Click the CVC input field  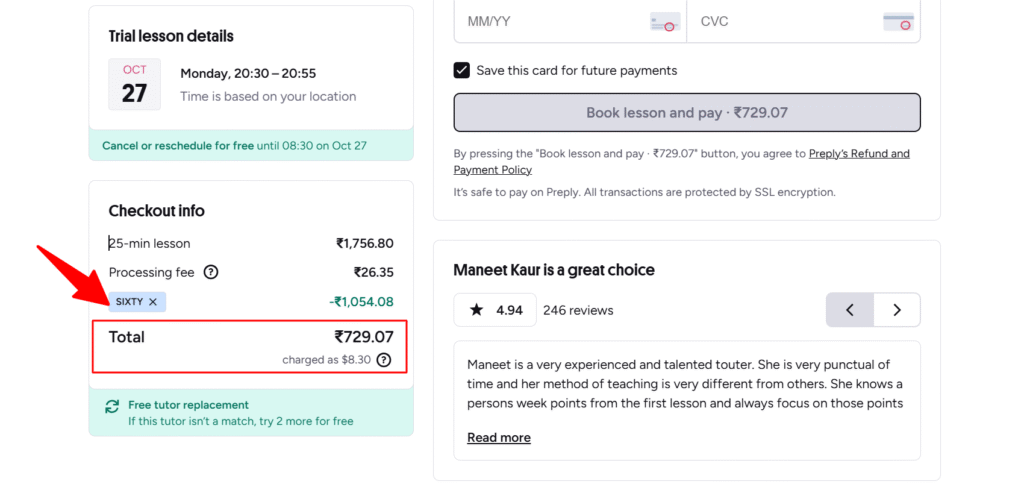click(780, 21)
